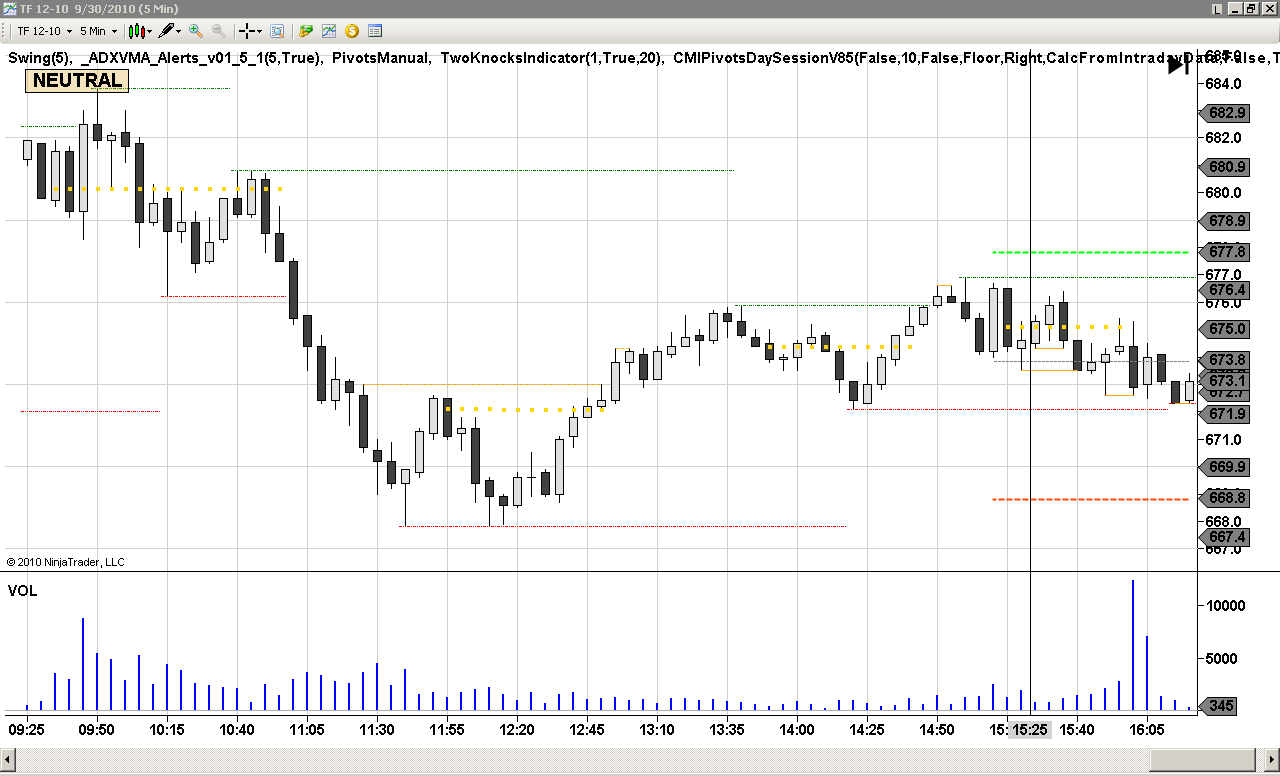The image size is (1280, 776).
Task: Click the 677.8 price marker
Action: (1226, 251)
